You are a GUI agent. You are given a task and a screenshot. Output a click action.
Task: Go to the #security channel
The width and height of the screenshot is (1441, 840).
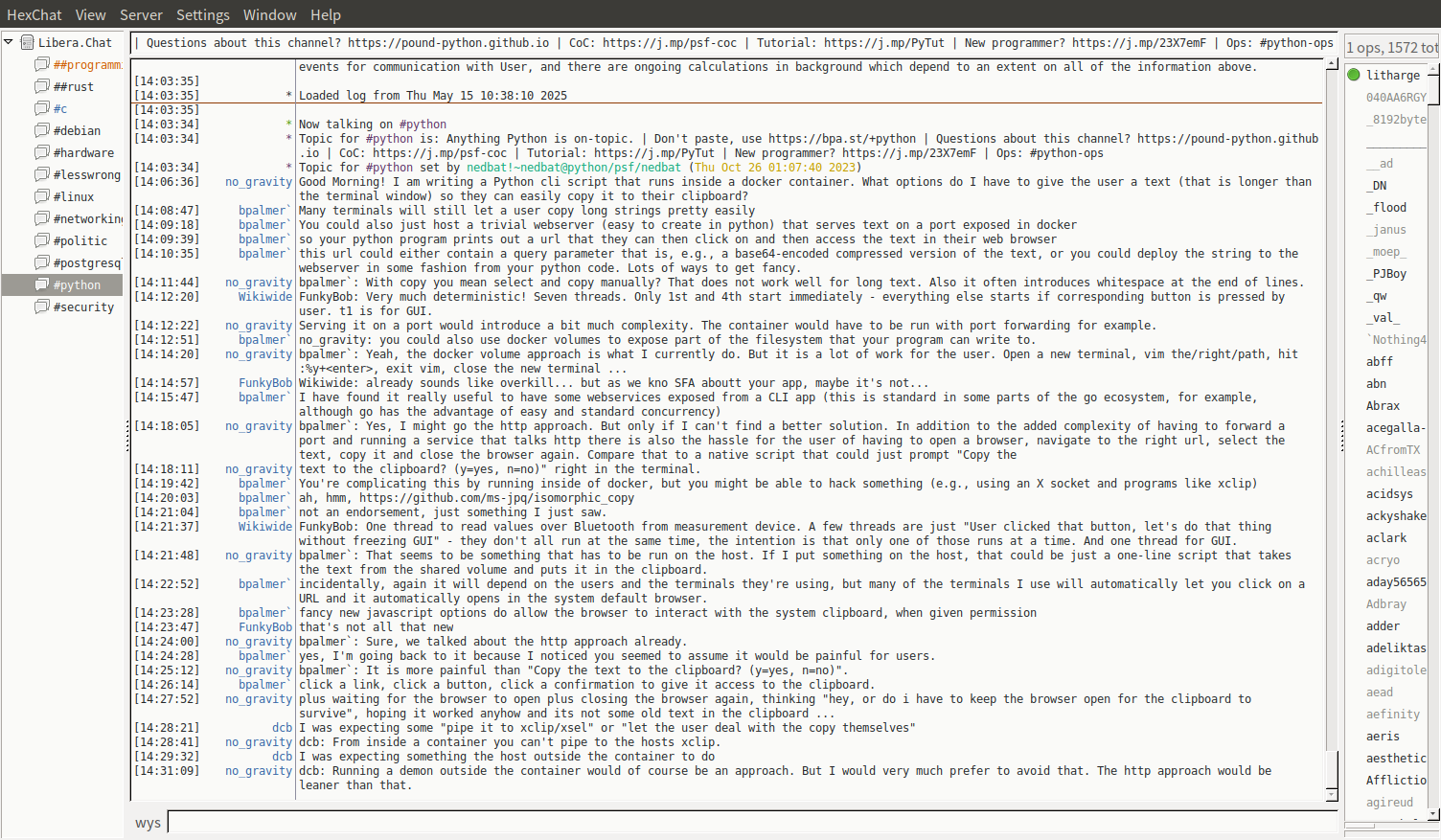83,306
